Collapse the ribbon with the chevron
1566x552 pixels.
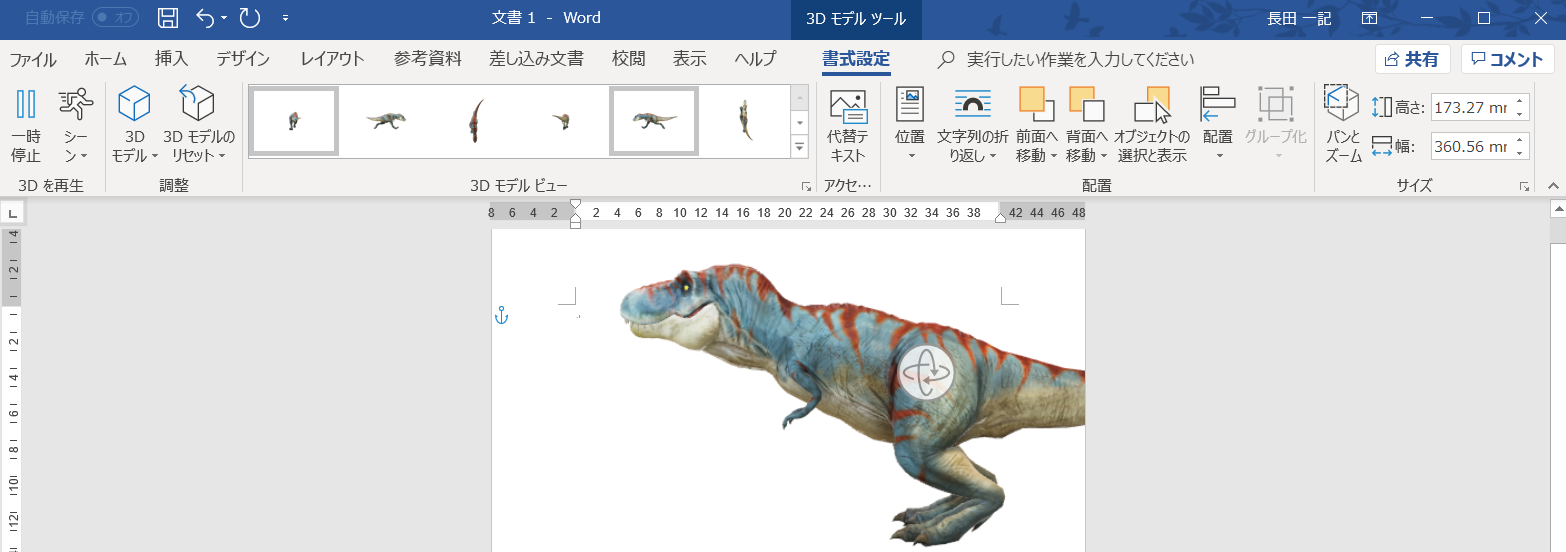pos(1553,186)
